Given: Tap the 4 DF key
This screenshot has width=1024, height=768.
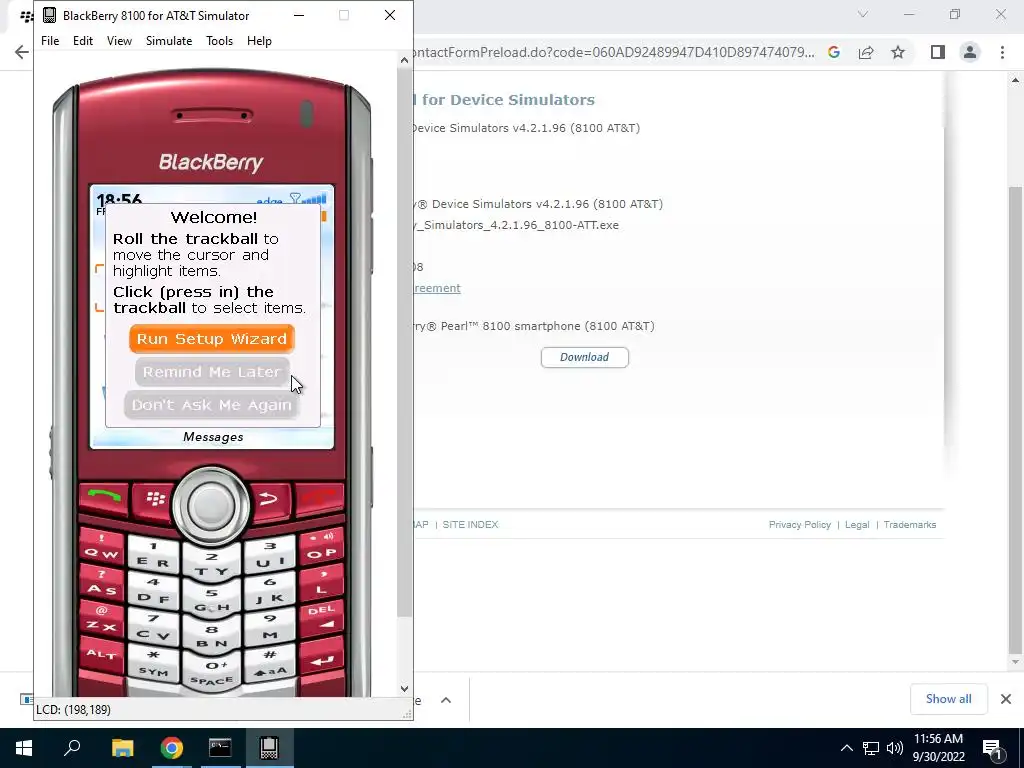Looking at the screenshot, I should click(154, 590).
